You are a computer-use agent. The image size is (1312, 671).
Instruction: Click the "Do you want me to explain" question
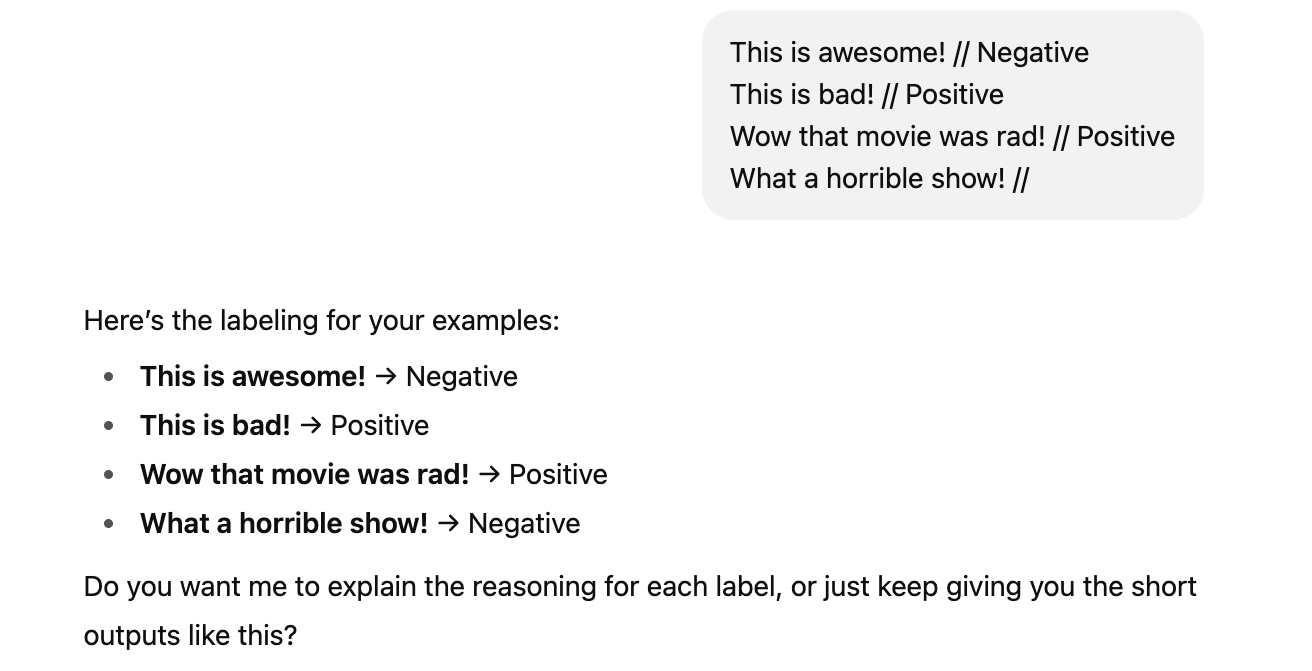click(640, 587)
